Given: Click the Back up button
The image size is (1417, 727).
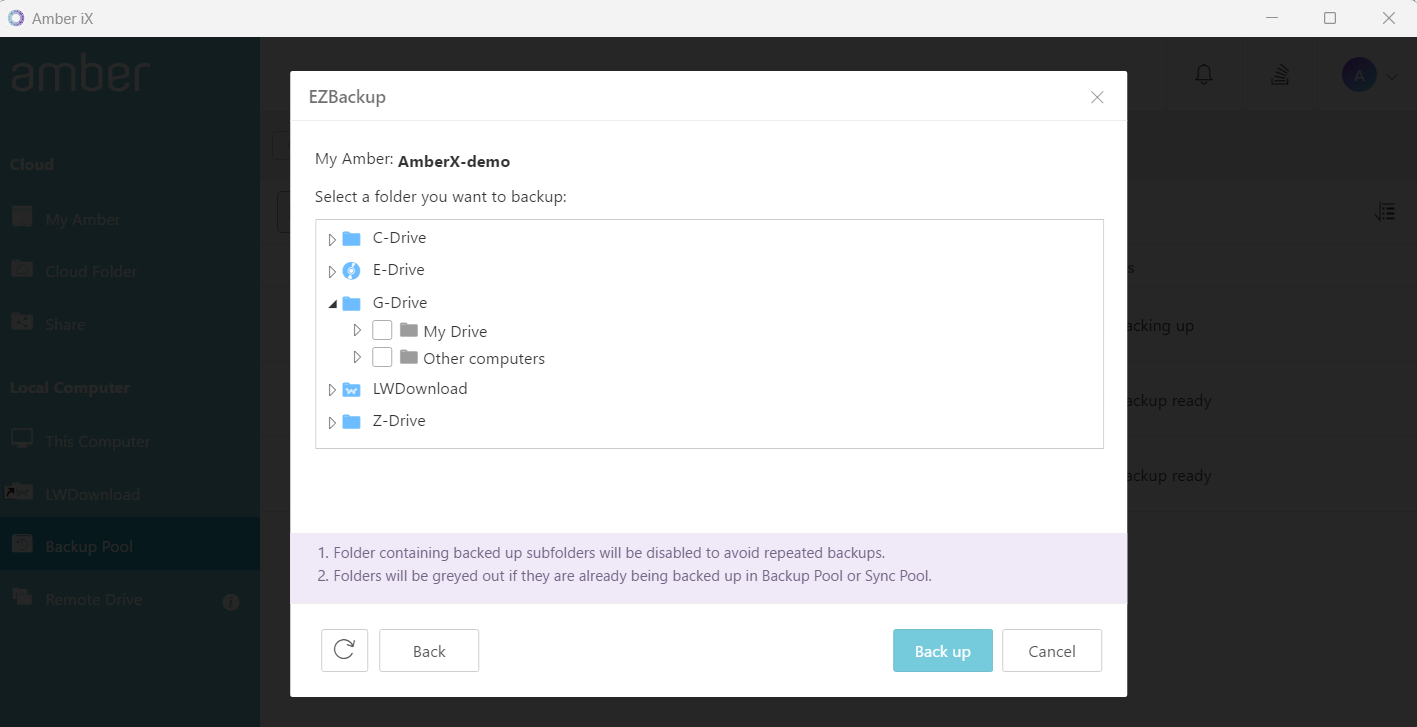Looking at the screenshot, I should pos(943,651).
